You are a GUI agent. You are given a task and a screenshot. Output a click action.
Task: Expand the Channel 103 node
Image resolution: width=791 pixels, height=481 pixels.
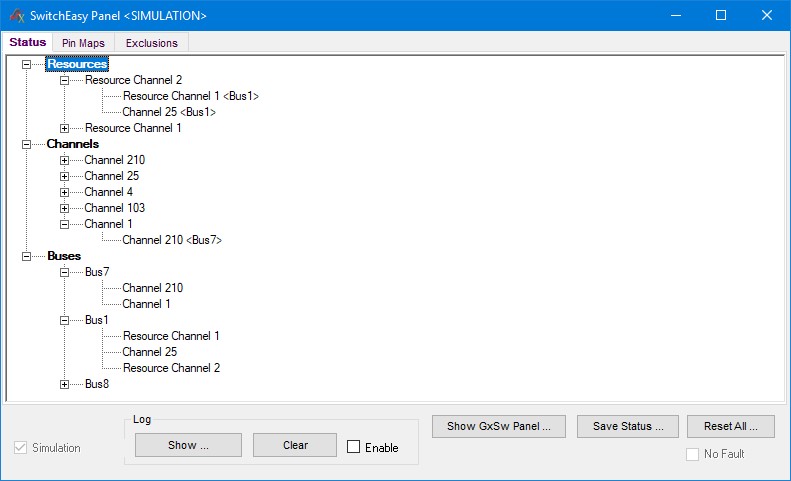click(65, 208)
